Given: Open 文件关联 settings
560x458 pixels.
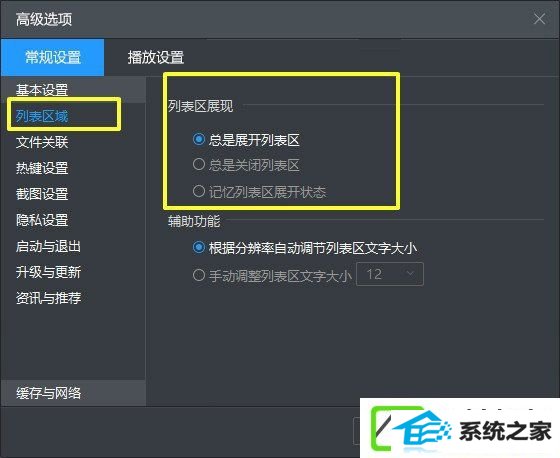Looking at the screenshot, I should pyautogui.click(x=42, y=142).
